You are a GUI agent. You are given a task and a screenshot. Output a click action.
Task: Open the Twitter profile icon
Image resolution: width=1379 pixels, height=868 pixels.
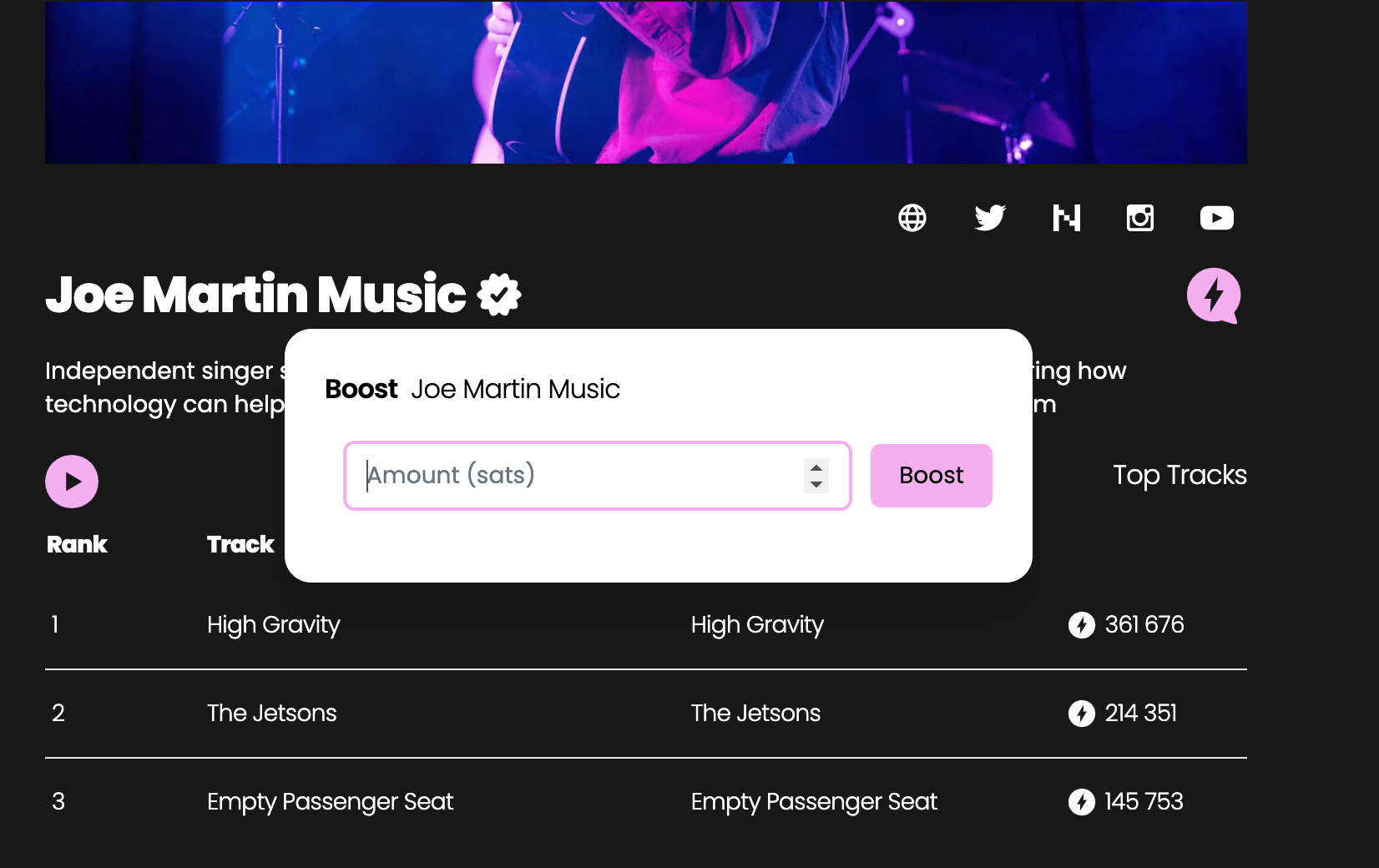990,218
